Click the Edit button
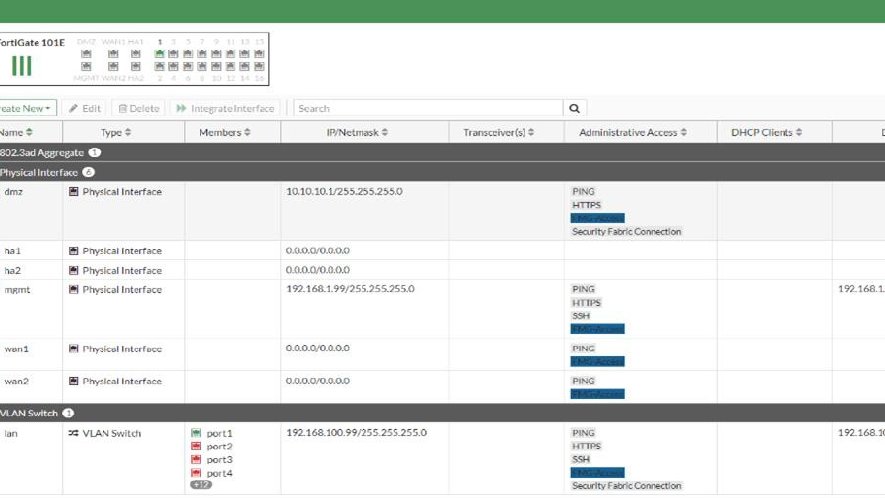The image size is (885, 498). pos(85,108)
